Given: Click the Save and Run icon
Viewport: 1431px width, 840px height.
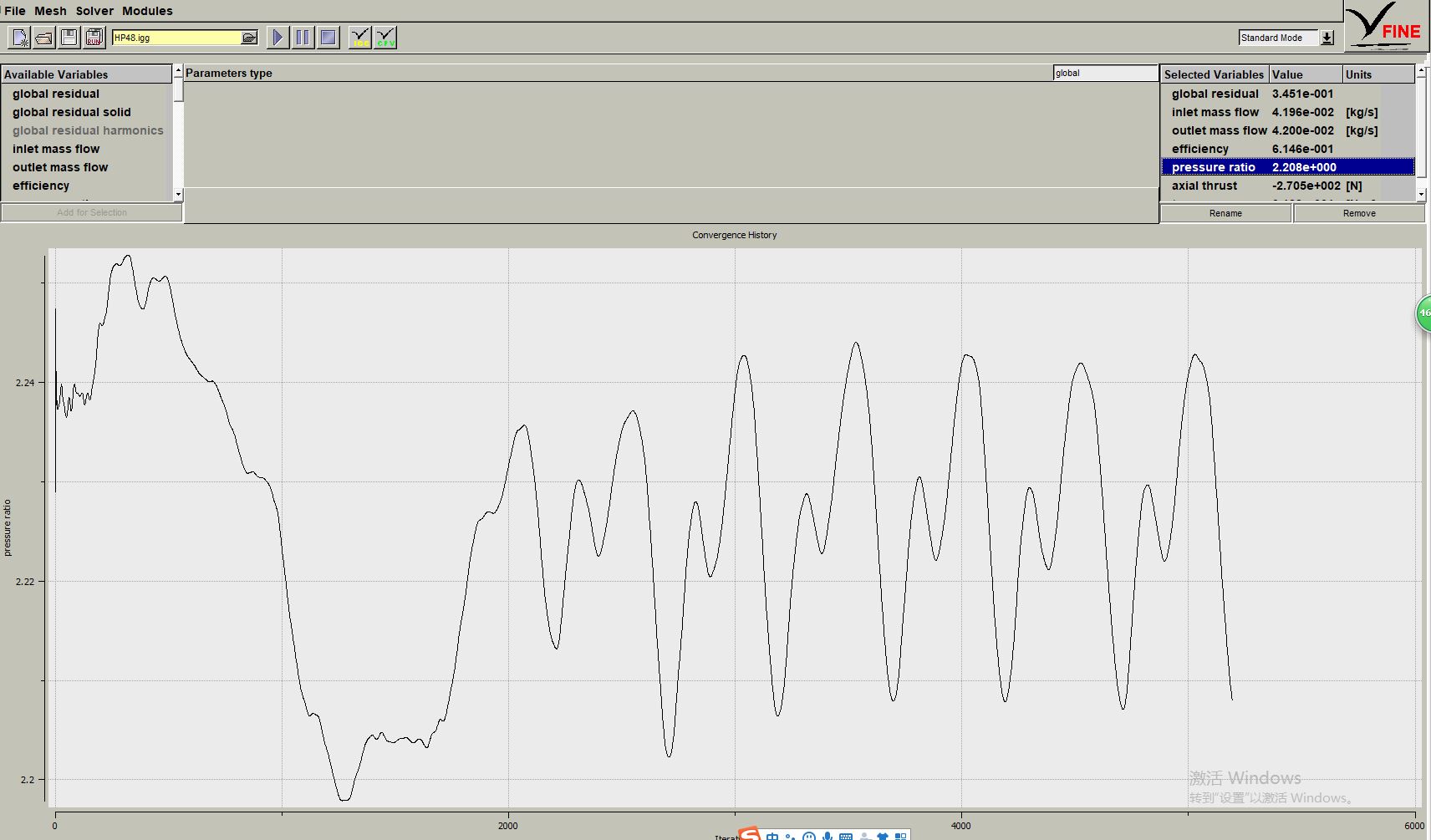Looking at the screenshot, I should 94,38.
